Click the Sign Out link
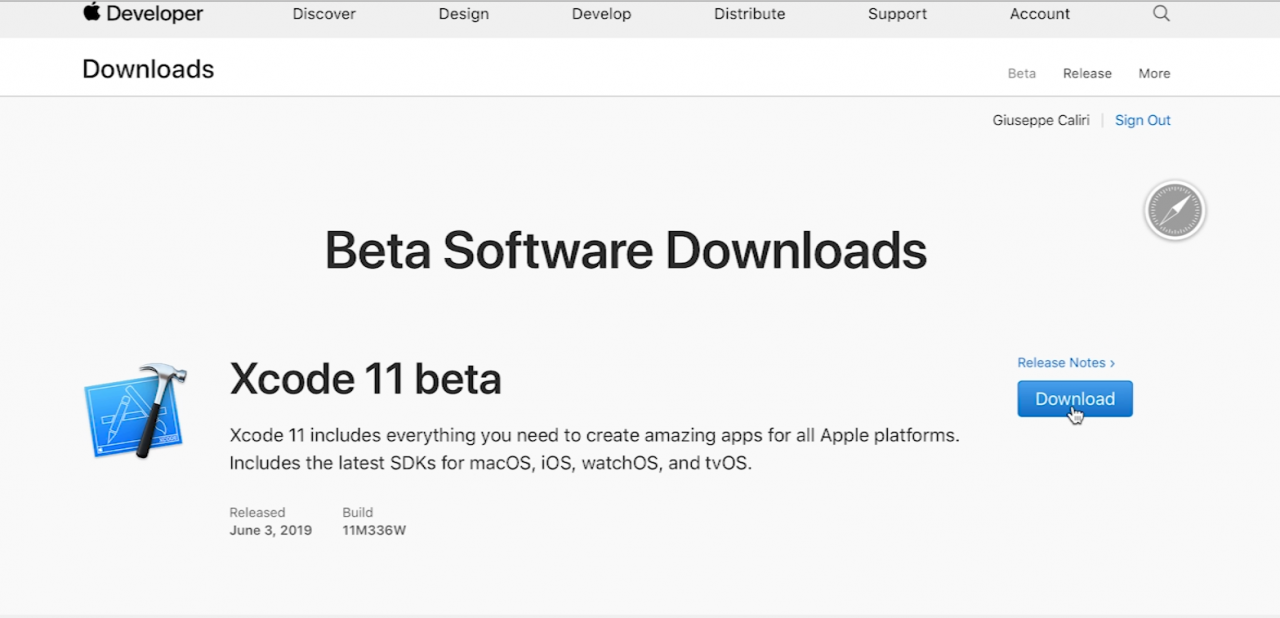The width and height of the screenshot is (1280, 618). (x=1142, y=120)
